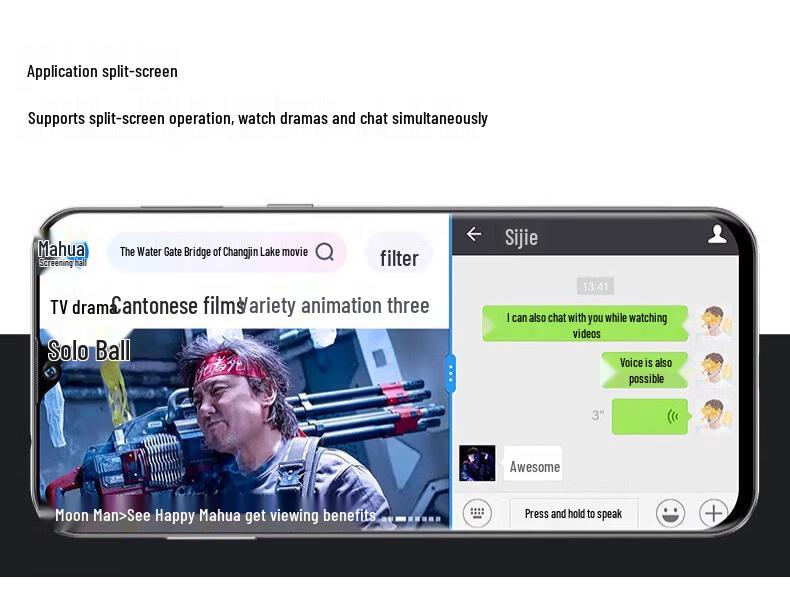
Task: Click the blue split-screen divider handle
Action: (x=450, y=374)
